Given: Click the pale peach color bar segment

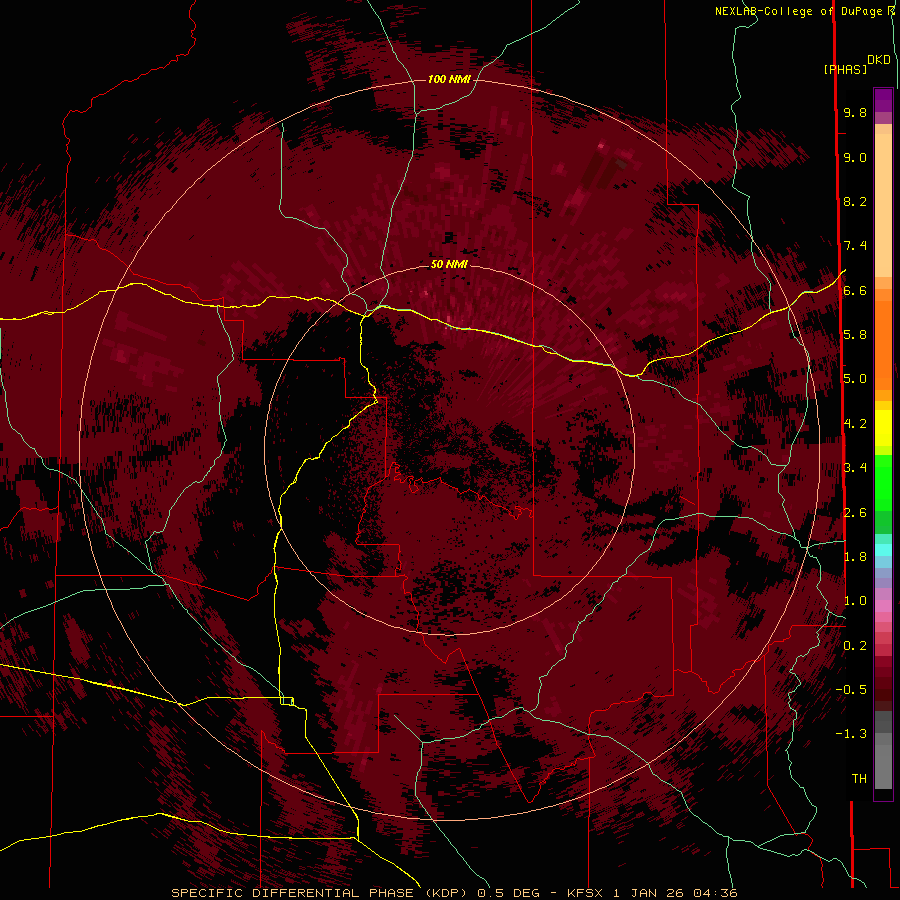Looking at the screenshot, I should (x=883, y=207).
